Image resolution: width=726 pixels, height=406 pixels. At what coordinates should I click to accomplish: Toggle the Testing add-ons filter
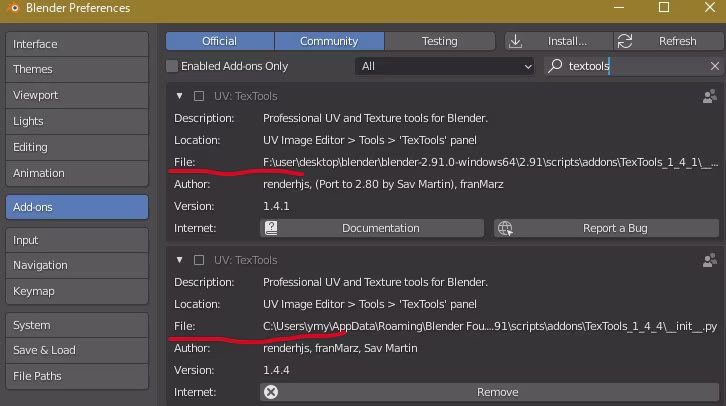[439, 41]
